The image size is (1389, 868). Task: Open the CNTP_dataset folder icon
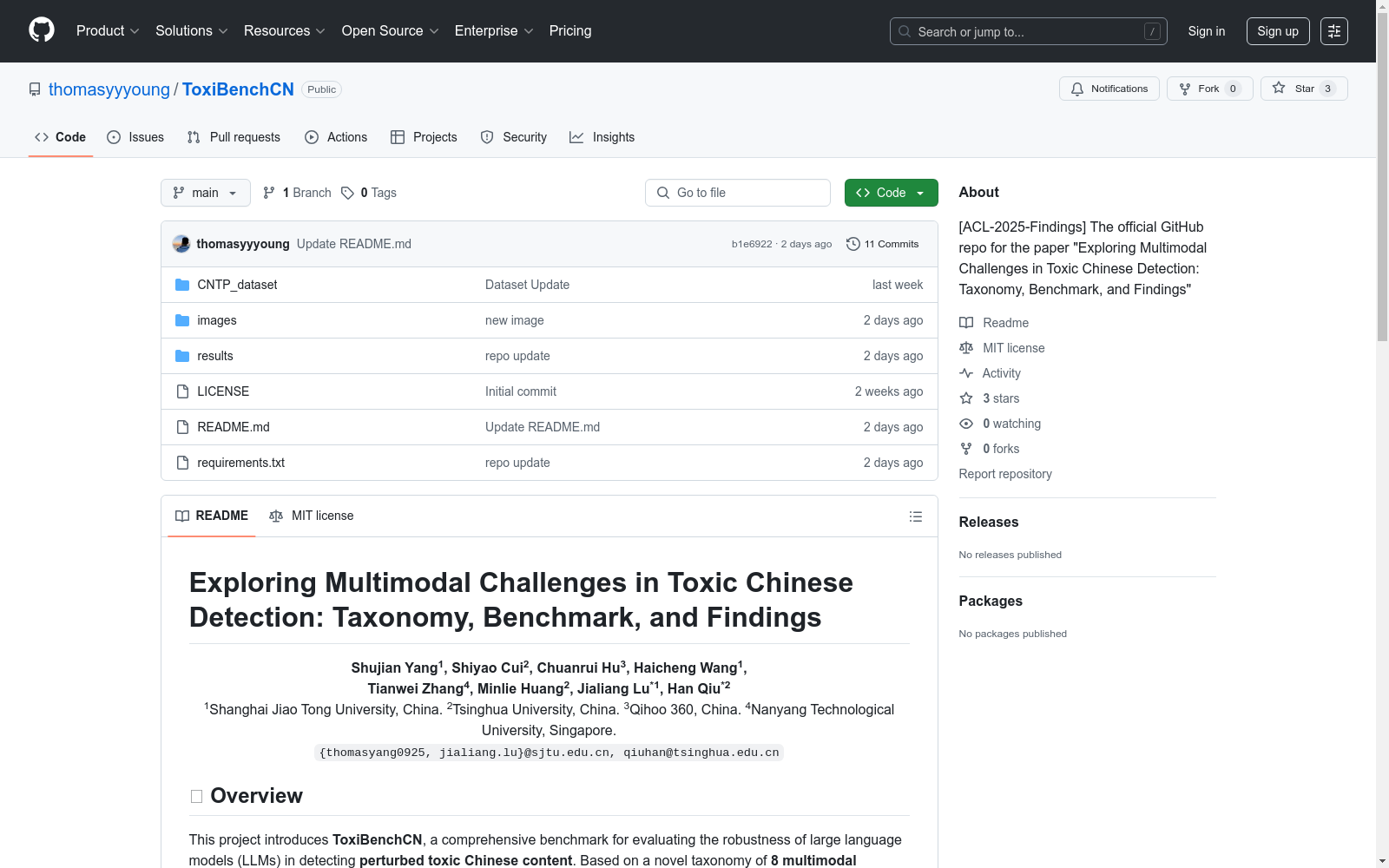pyautogui.click(x=182, y=285)
